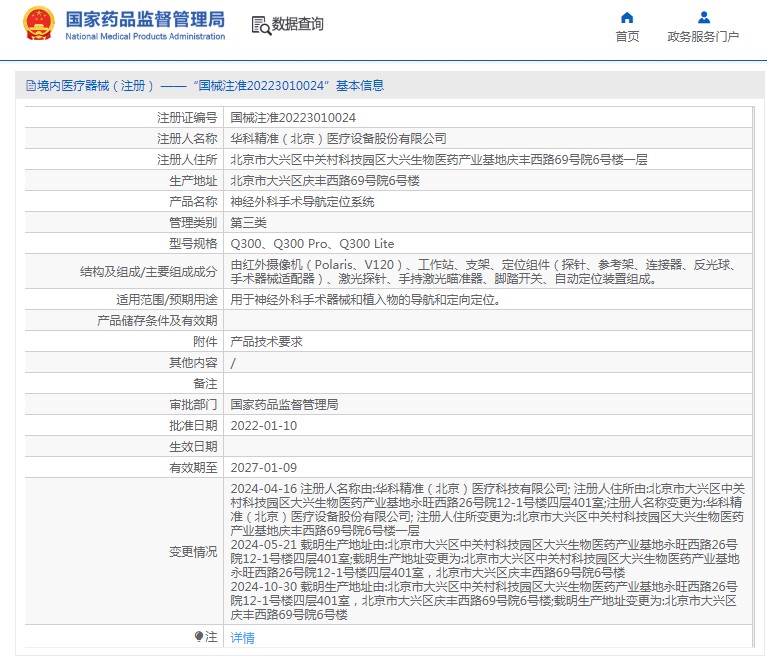This screenshot has width=767, height=667.
Task: Click product name 神经外科手术导航定位系统 cell
Action: coord(302,201)
